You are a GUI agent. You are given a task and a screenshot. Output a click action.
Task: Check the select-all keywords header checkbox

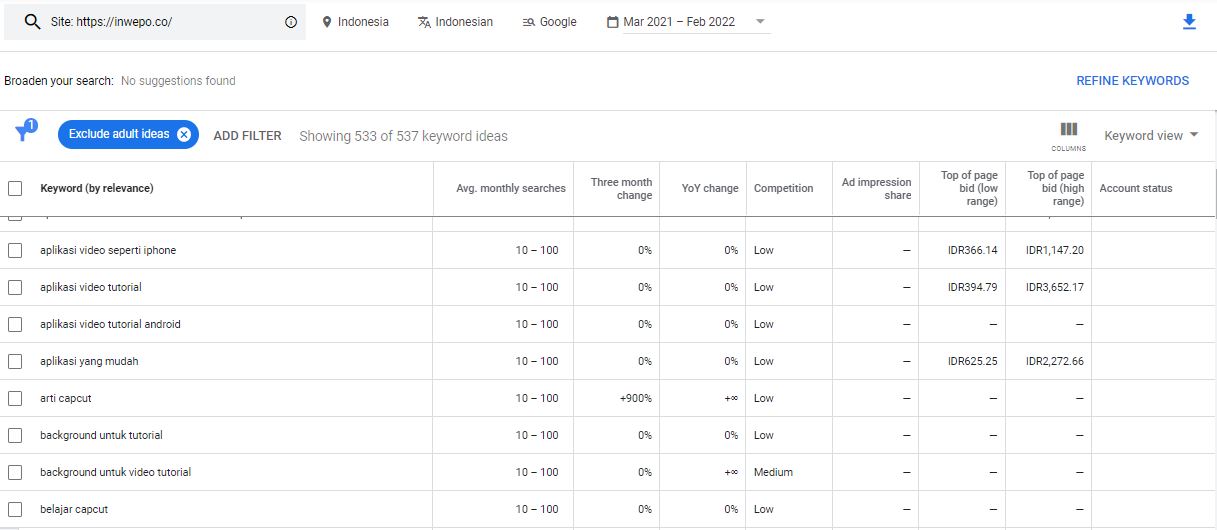[15, 188]
